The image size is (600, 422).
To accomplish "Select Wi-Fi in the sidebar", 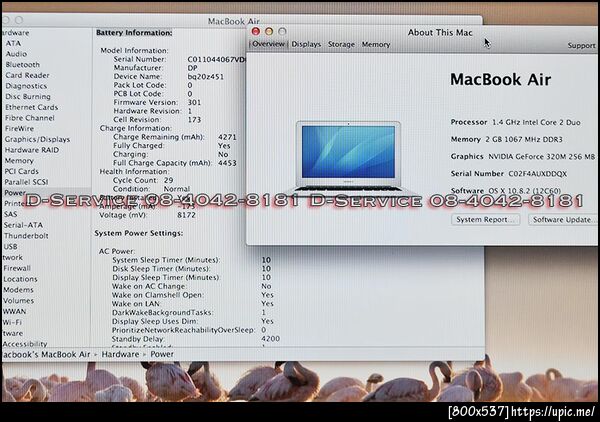I will (12, 322).
